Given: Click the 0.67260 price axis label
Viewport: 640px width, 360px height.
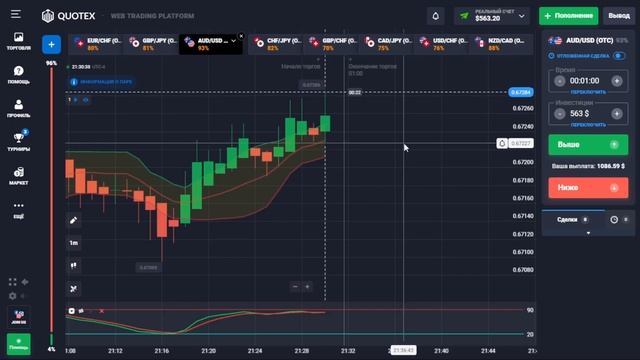Looking at the screenshot, I should (523, 108).
